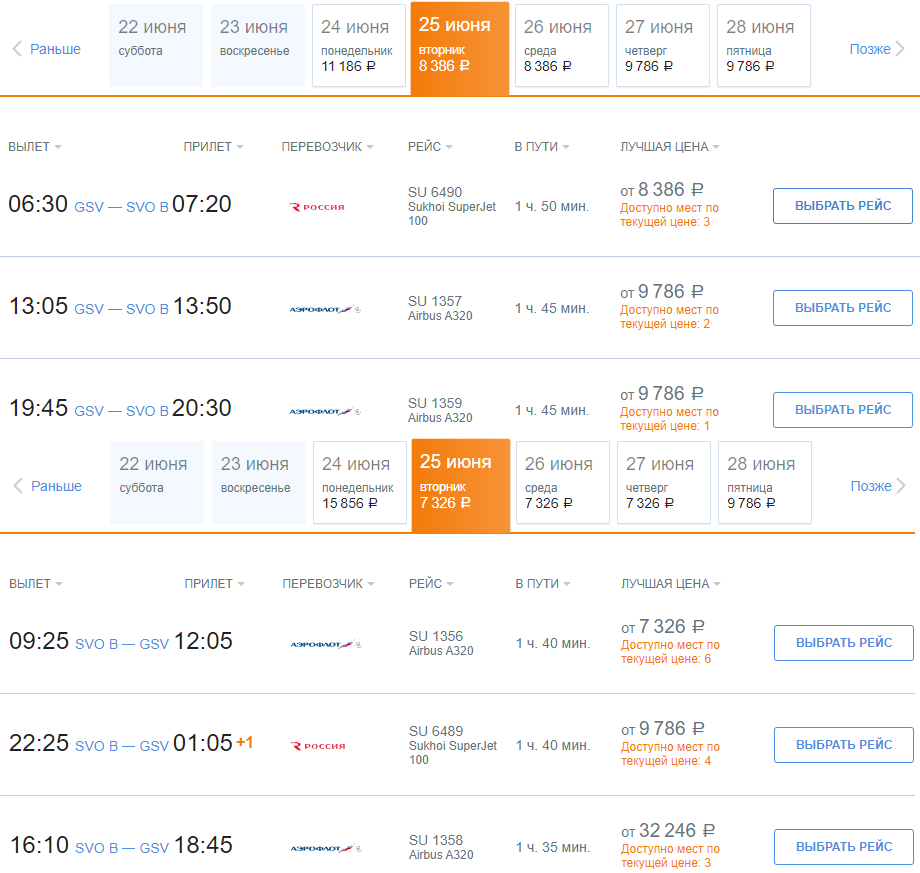The image size is (920, 873).
Task: Sort outbound flights by ЛУЧШАЯ ЦЕНА column
Action: pos(669,147)
